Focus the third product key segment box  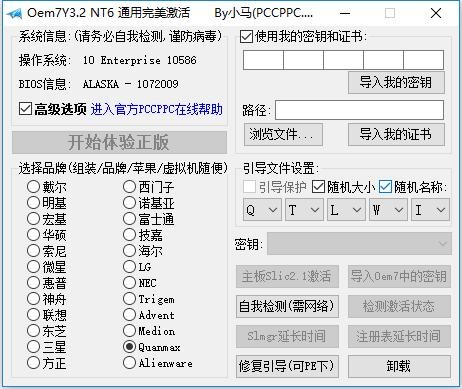coord(343,60)
